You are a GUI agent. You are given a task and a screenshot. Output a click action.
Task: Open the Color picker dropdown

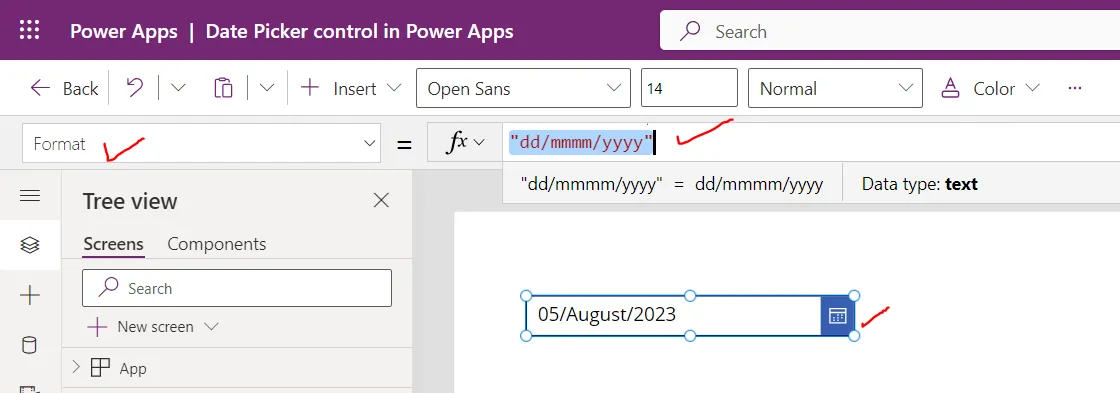[x=990, y=89]
